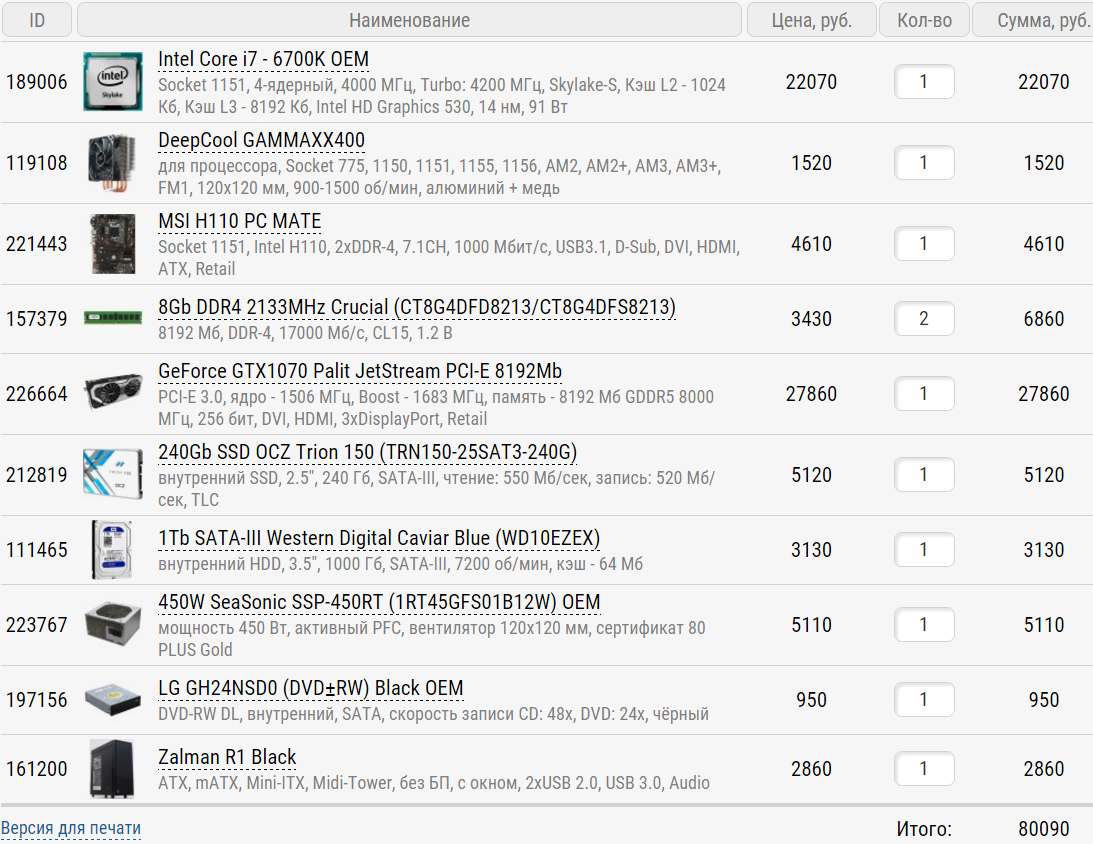Viewport: 1093px width, 844px height.
Task: Click the Socket 1151, Intel H110 description
Action: 449,258
